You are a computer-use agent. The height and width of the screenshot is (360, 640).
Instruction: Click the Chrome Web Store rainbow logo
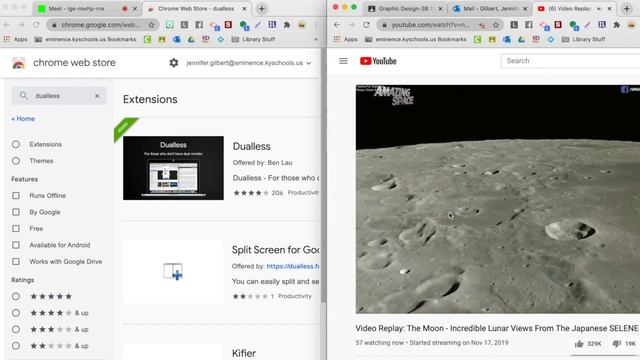click(x=18, y=63)
